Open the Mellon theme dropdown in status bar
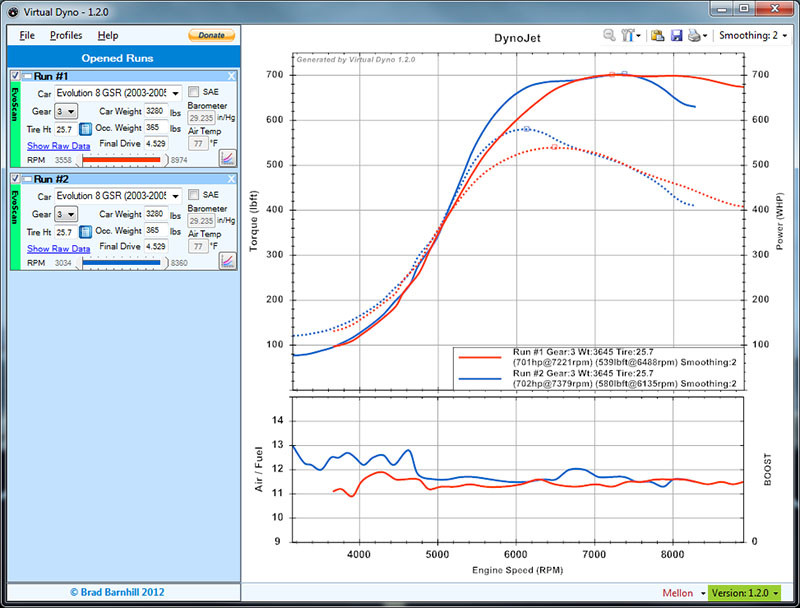The image size is (800, 608). coord(684,593)
